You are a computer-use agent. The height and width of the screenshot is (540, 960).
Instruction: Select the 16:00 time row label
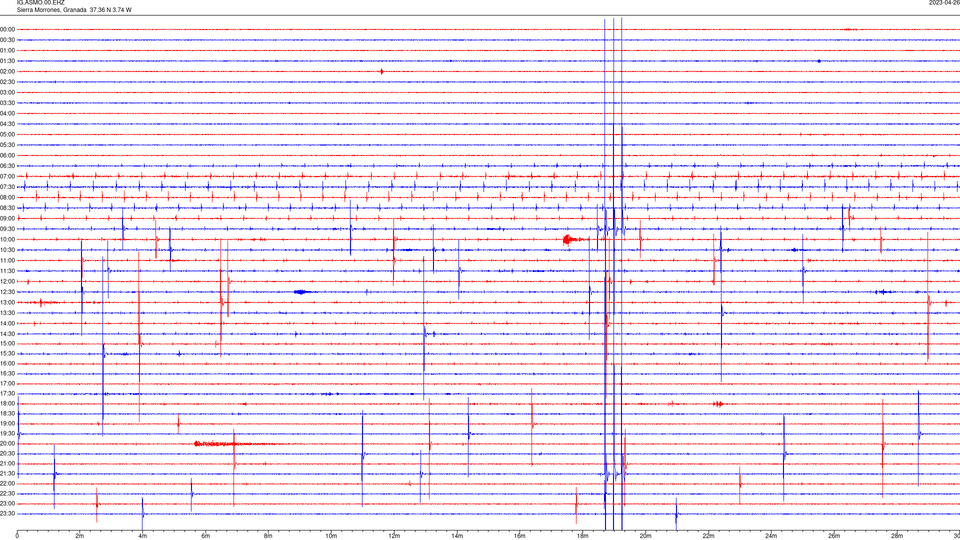tap(8, 364)
